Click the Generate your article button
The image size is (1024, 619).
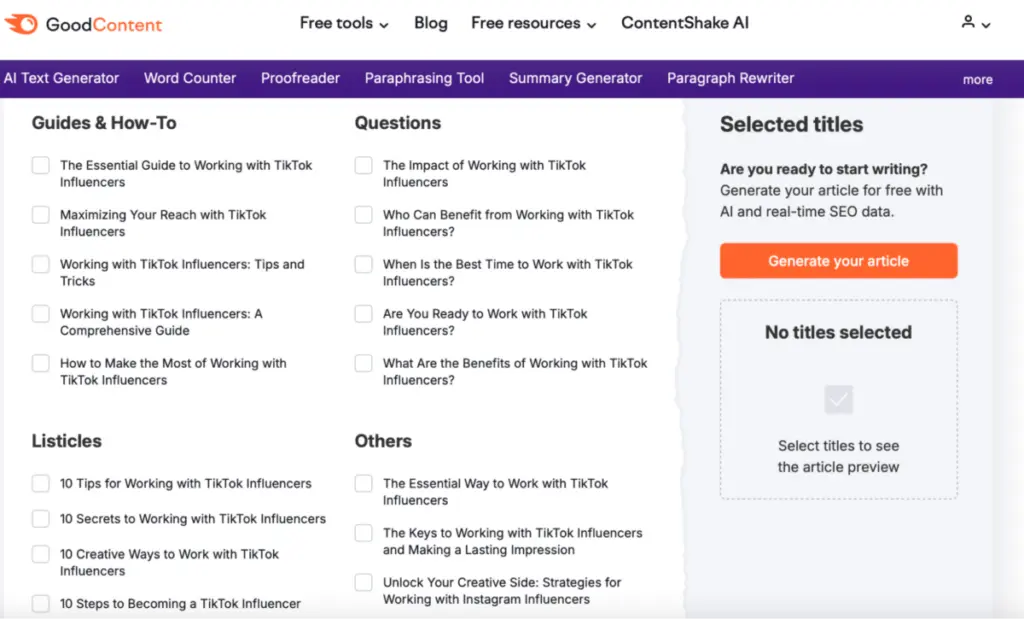pos(838,261)
